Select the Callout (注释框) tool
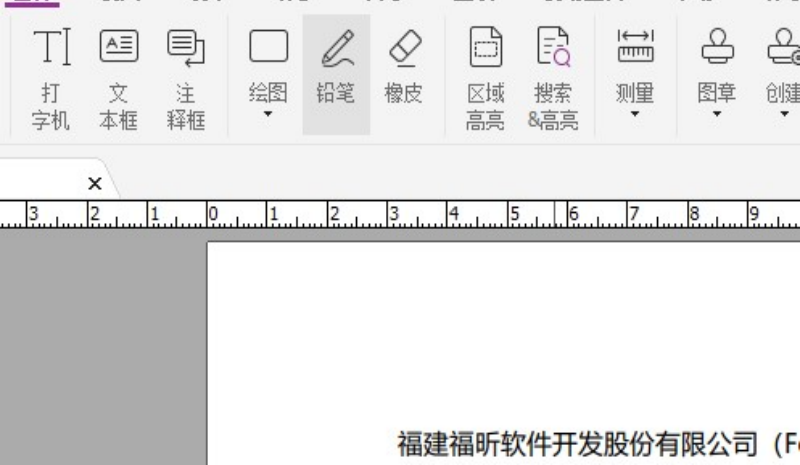800x465 pixels. pyautogui.click(x=186, y=78)
